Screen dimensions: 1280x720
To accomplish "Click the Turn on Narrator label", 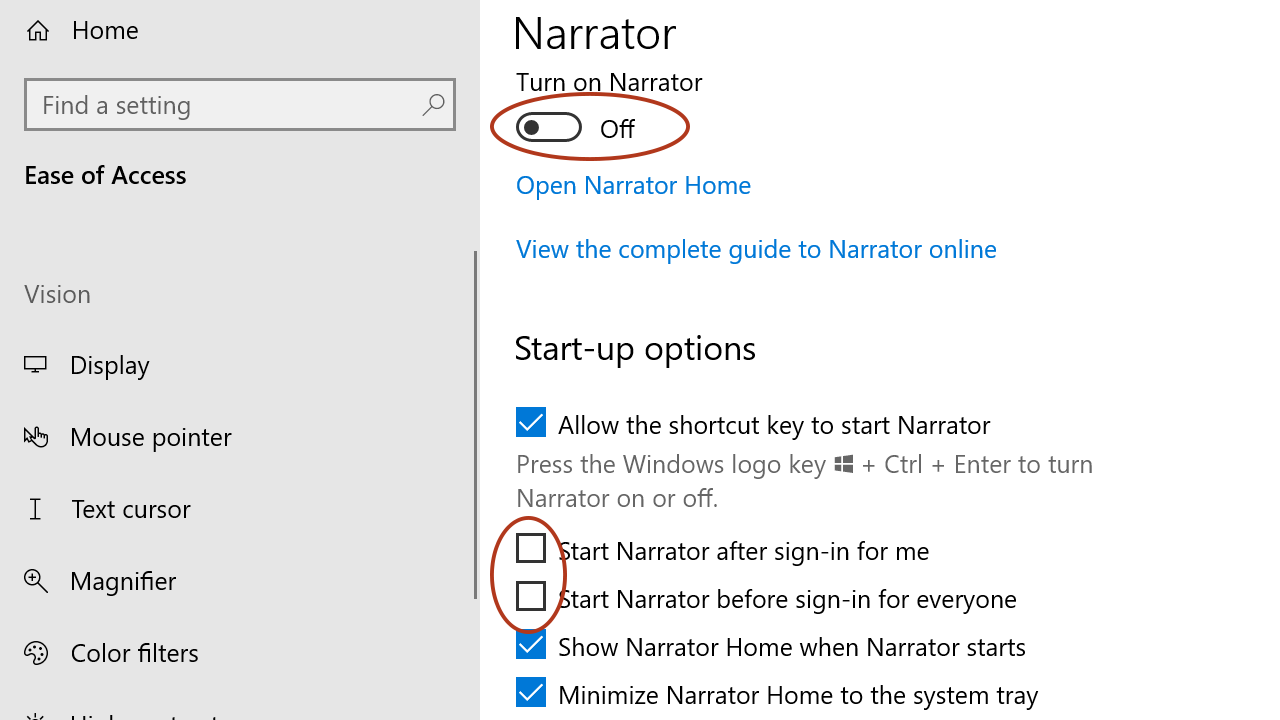I will (x=609, y=82).
